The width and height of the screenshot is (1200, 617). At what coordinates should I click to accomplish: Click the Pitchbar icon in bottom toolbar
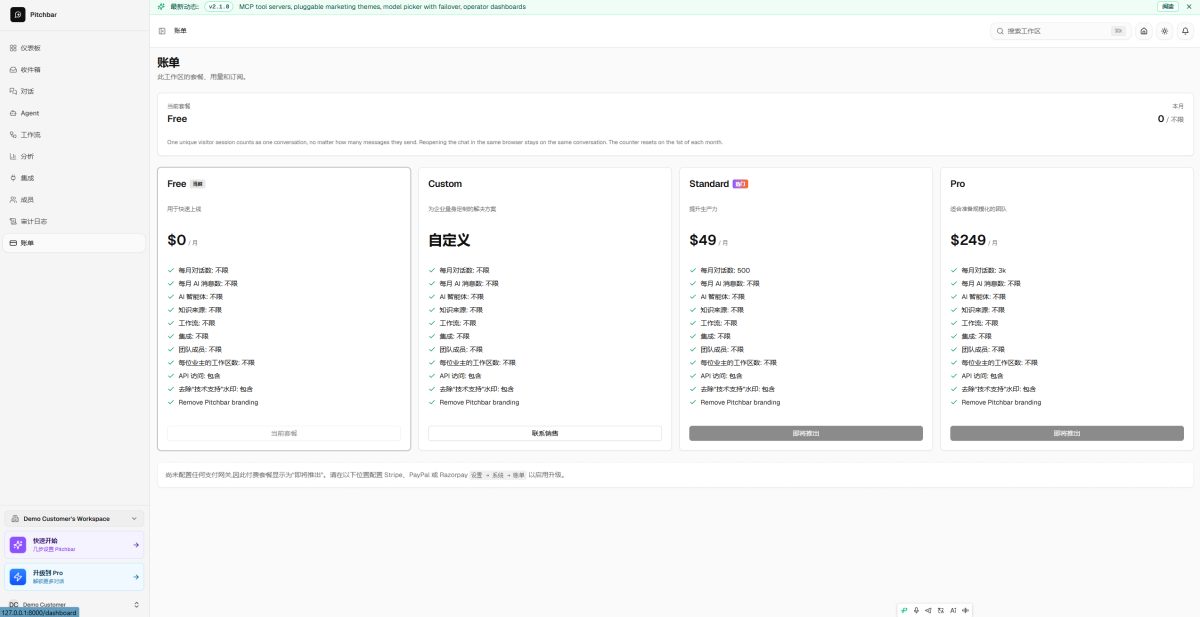pos(903,609)
